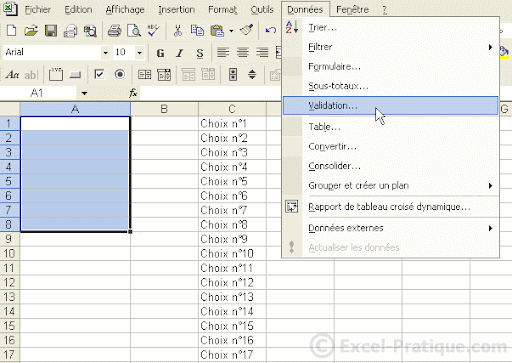Choose Consolider... menu entry
This screenshot has width=512, height=363.
click(x=390, y=166)
